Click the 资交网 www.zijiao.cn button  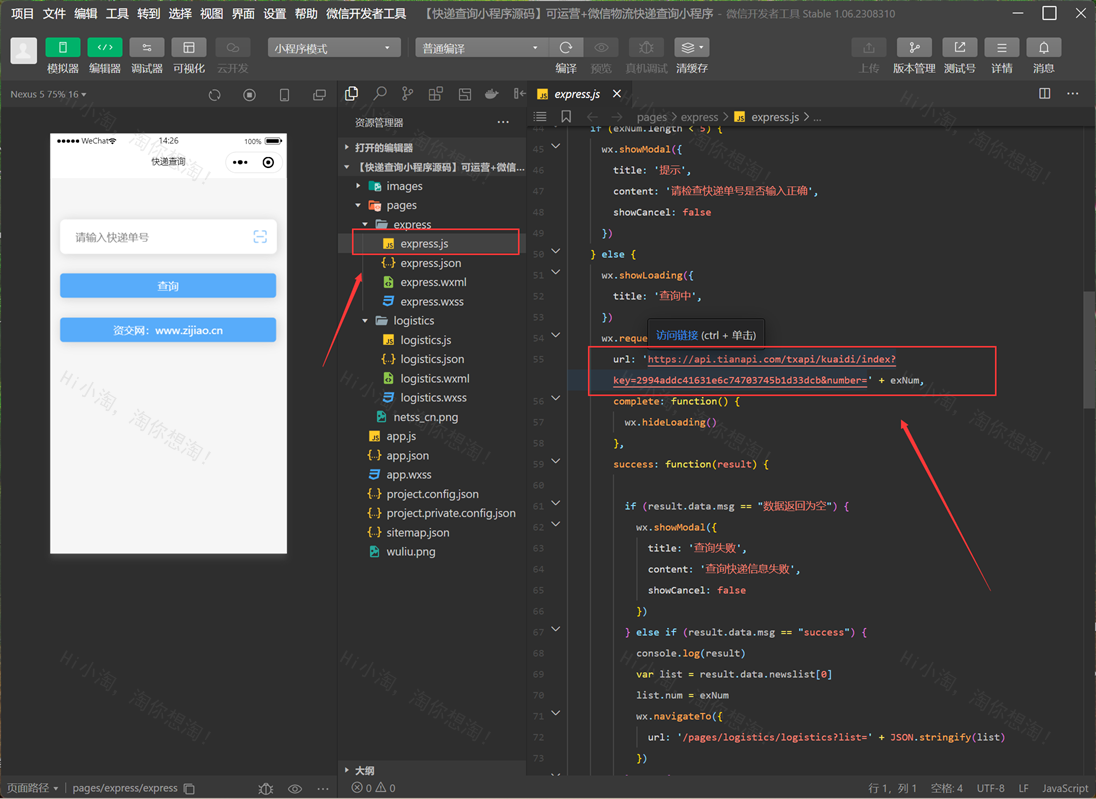click(x=168, y=330)
